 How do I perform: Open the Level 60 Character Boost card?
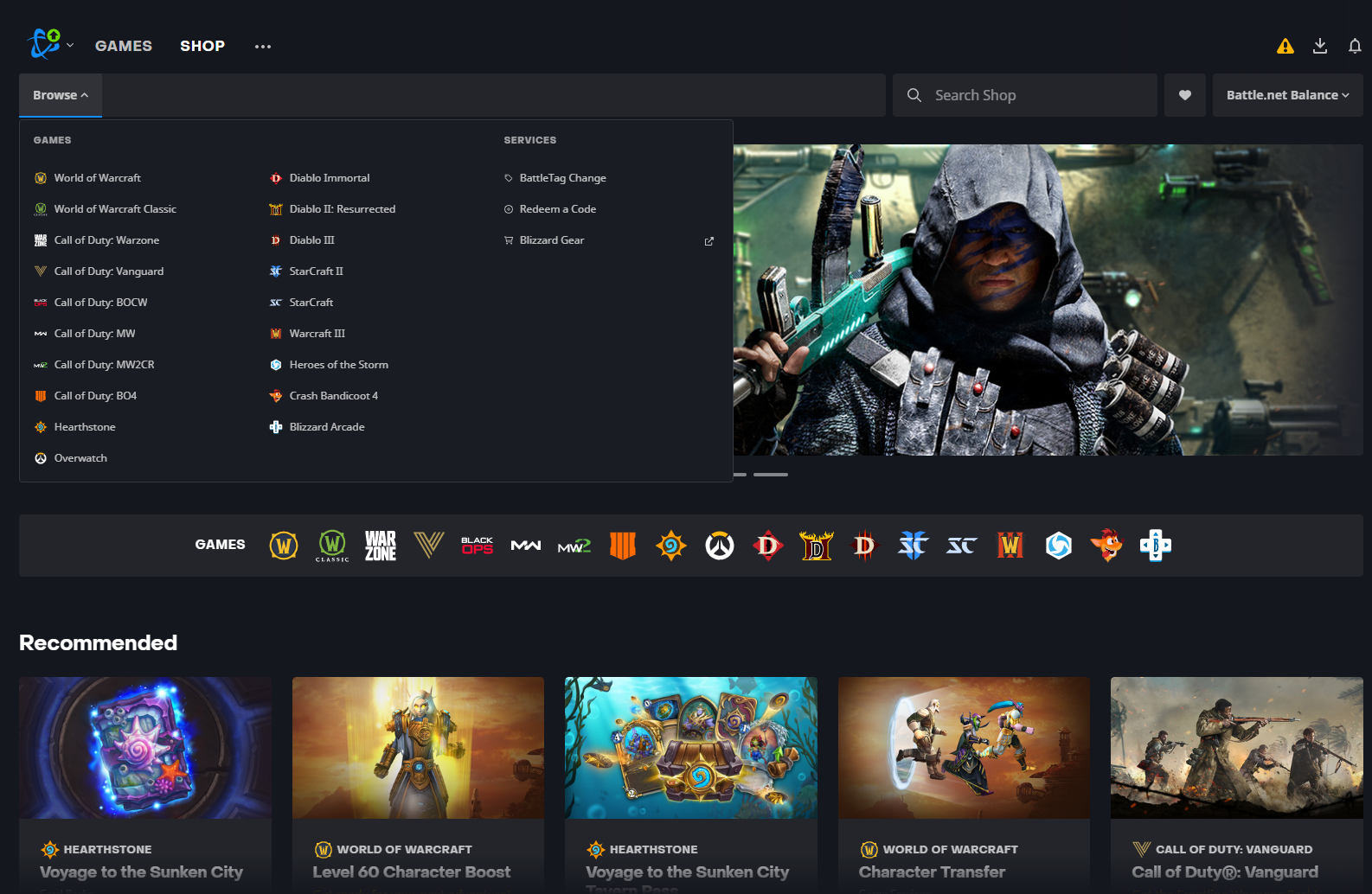(418, 785)
